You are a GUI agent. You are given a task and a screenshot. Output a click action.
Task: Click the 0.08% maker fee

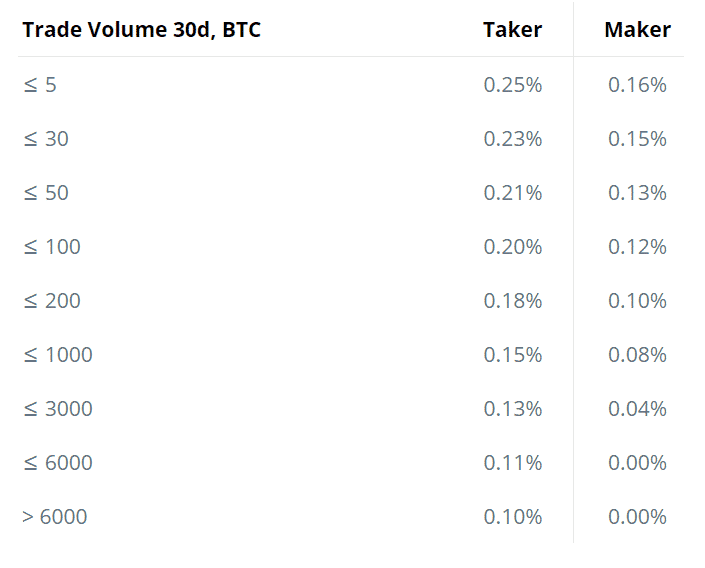(638, 355)
